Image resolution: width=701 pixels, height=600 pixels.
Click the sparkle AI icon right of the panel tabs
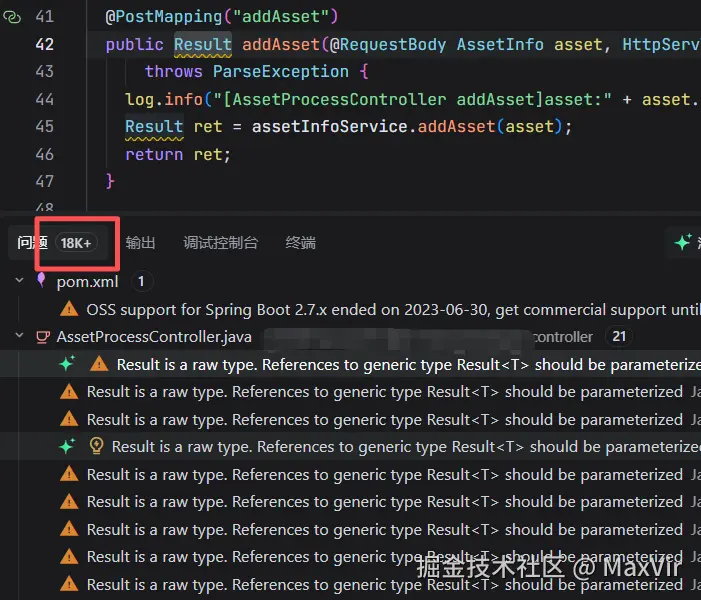(x=683, y=242)
